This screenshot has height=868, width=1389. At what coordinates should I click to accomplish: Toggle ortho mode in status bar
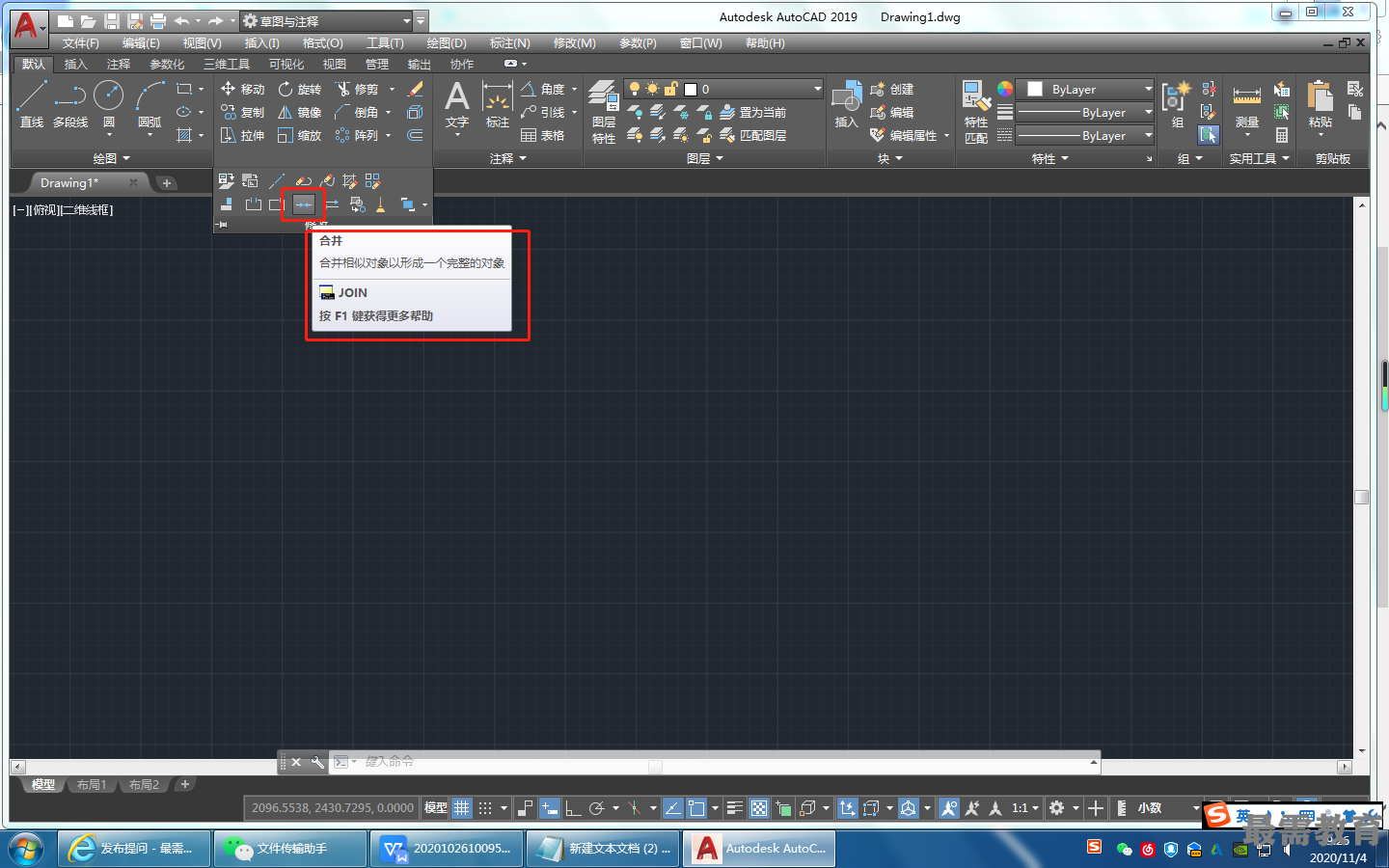click(573, 808)
